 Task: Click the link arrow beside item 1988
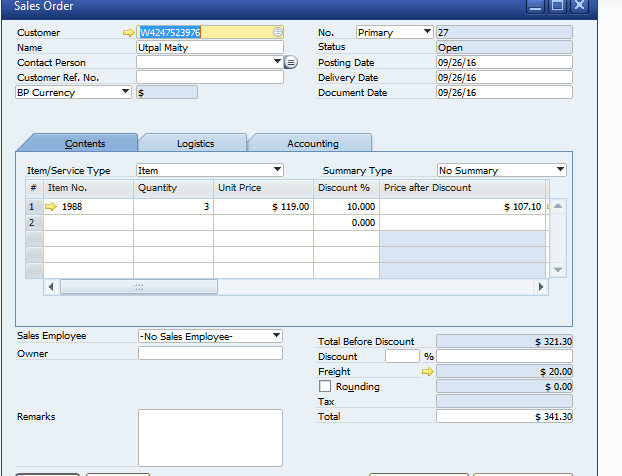pos(51,207)
